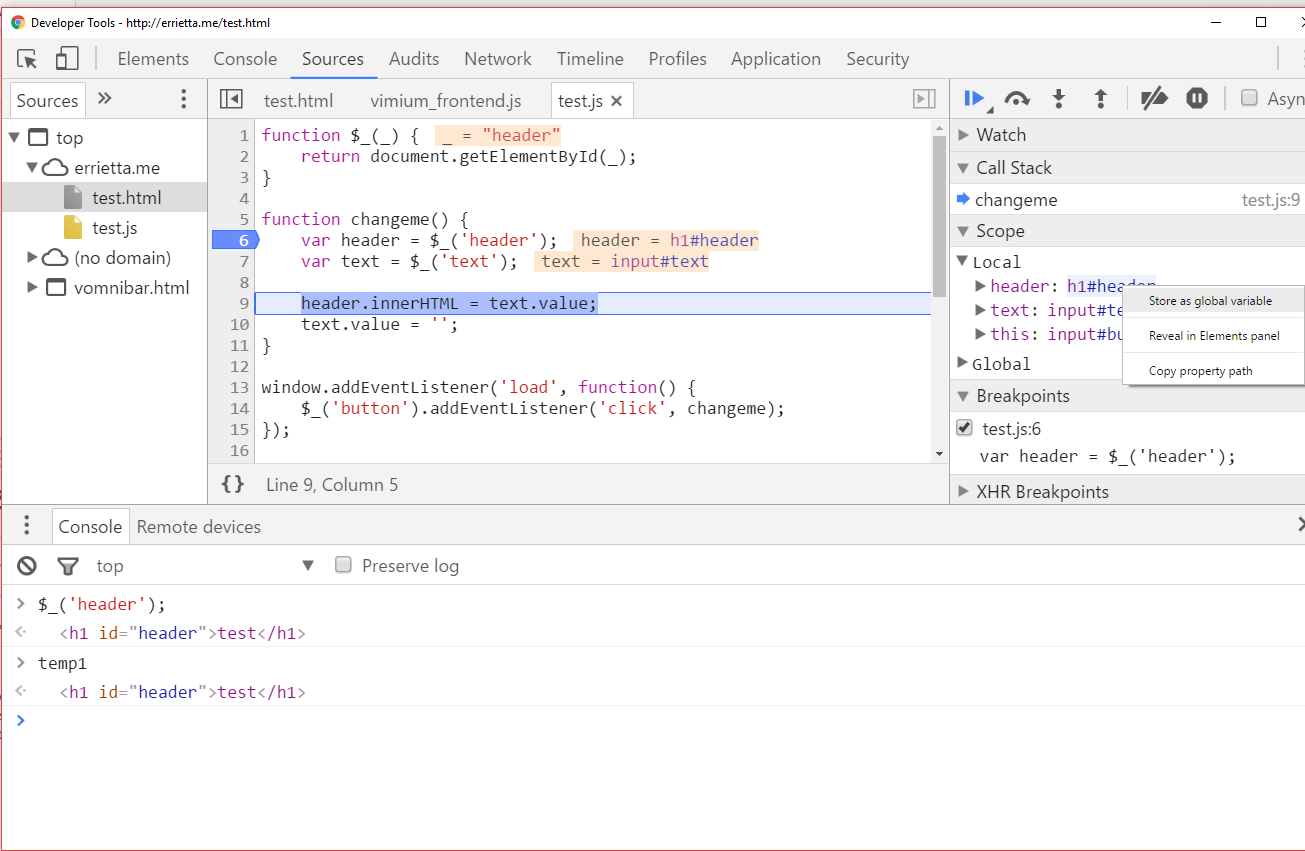Viewport: 1305px width, 851px height.
Task: Activate the inspect element picker icon
Action: coord(28,59)
